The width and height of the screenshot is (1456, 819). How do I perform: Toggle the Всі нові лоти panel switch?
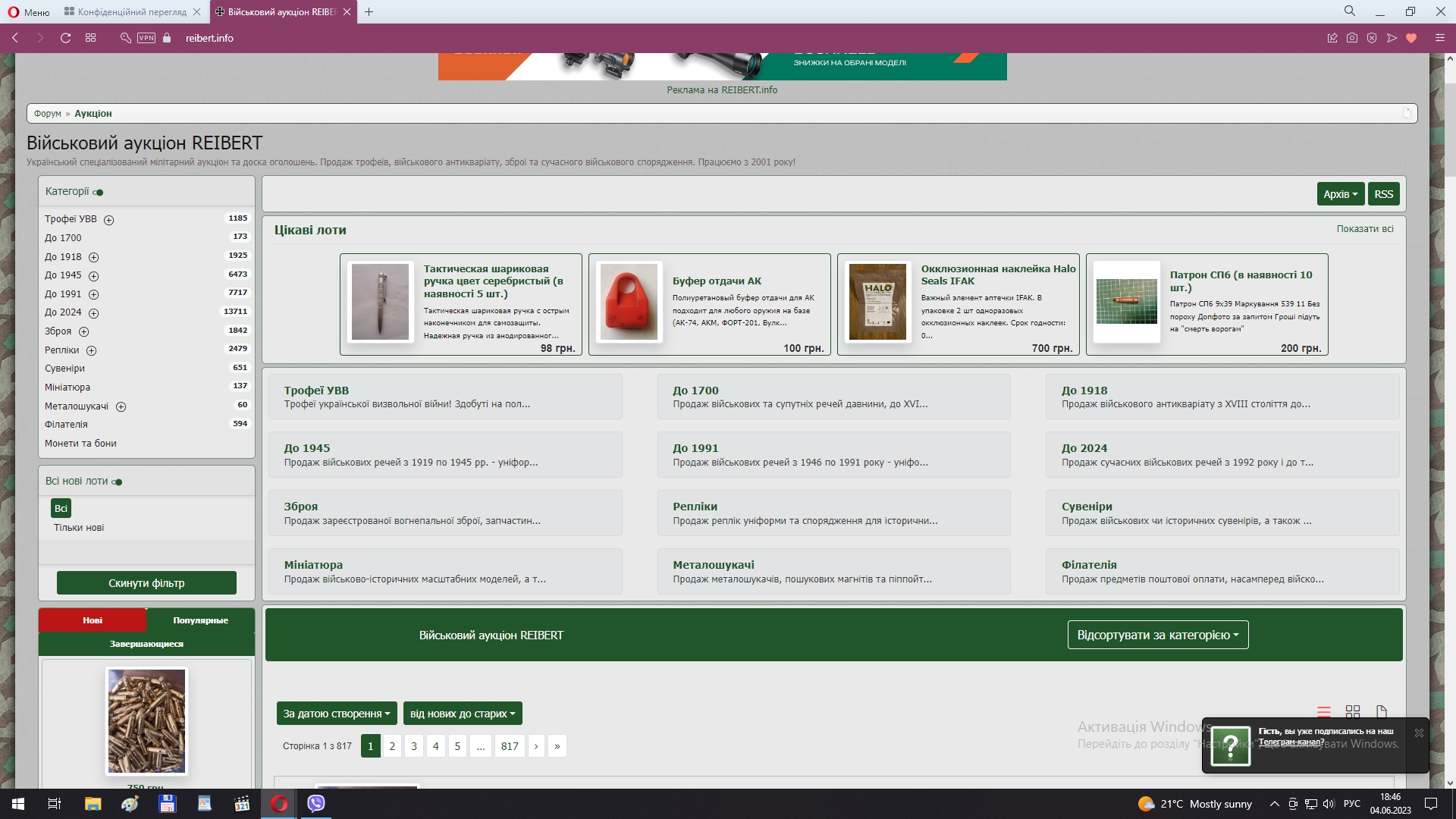[x=117, y=482]
